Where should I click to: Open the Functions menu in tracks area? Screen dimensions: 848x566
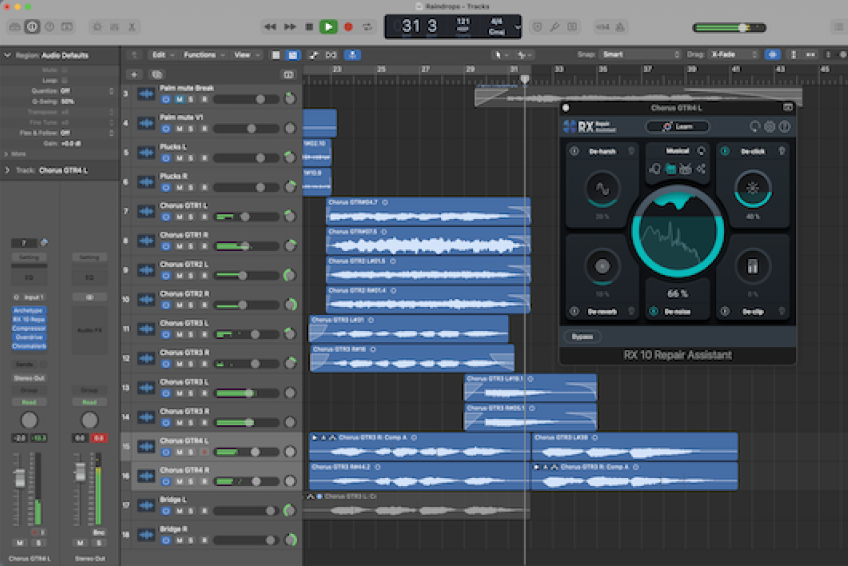click(x=203, y=55)
